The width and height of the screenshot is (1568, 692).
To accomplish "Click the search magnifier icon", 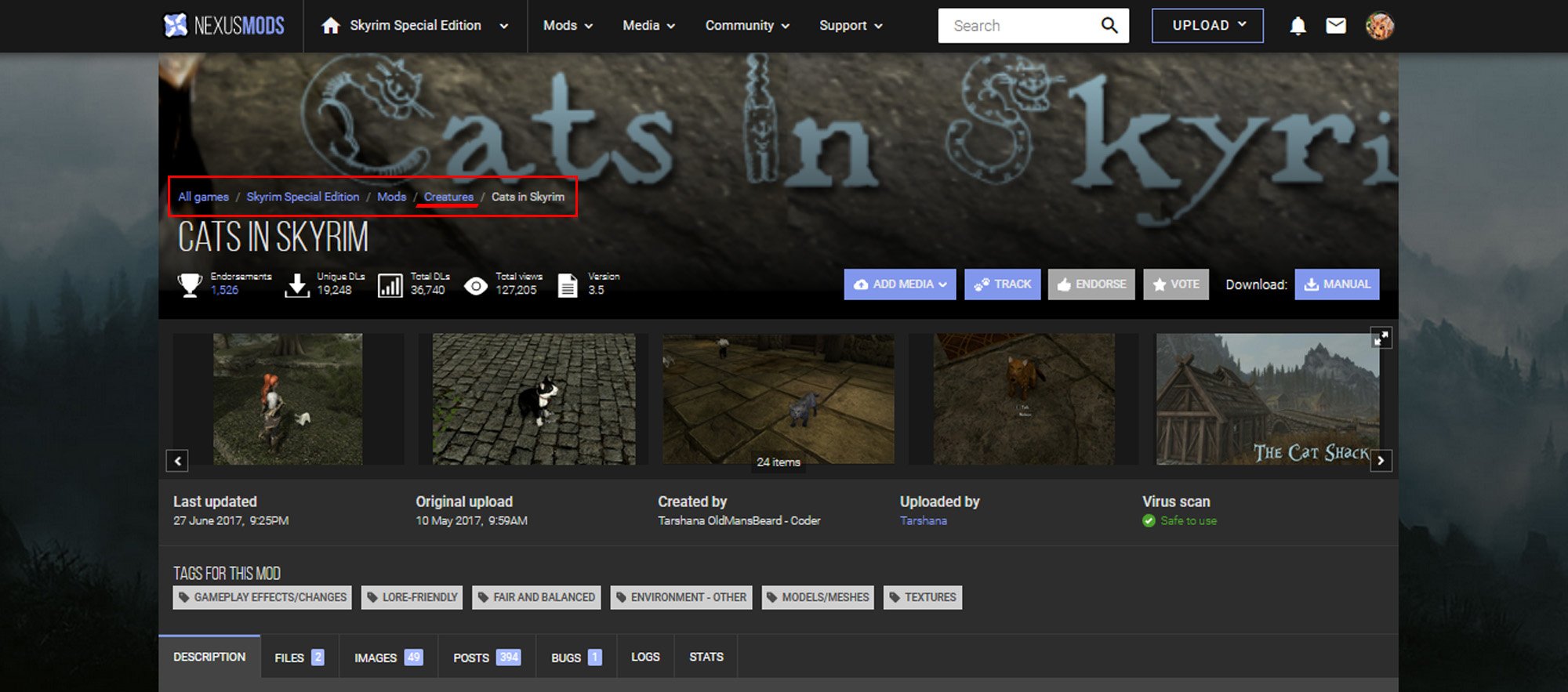I will coord(1109,26).
